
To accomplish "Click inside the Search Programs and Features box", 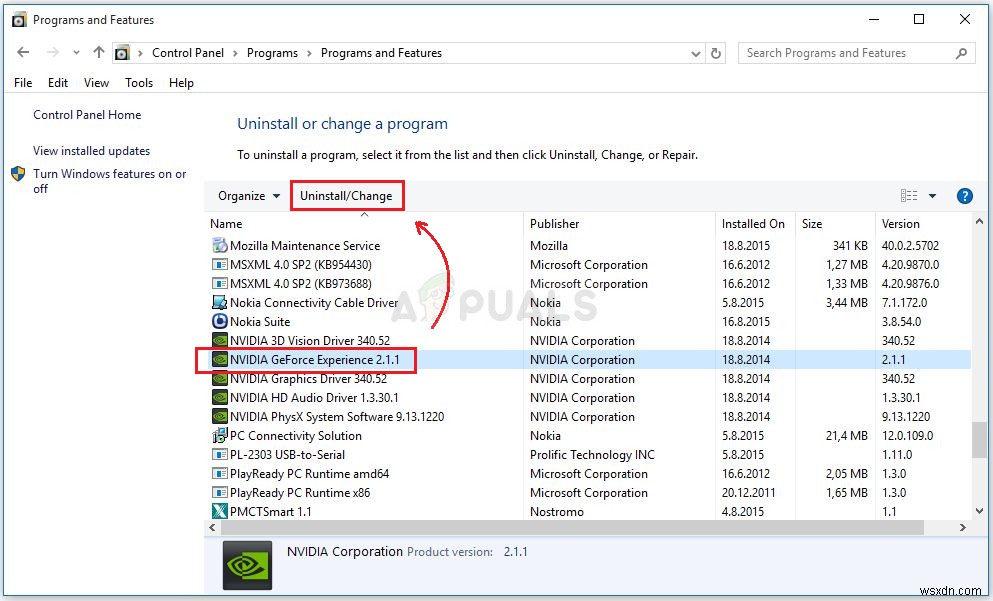I will [845, 52].
